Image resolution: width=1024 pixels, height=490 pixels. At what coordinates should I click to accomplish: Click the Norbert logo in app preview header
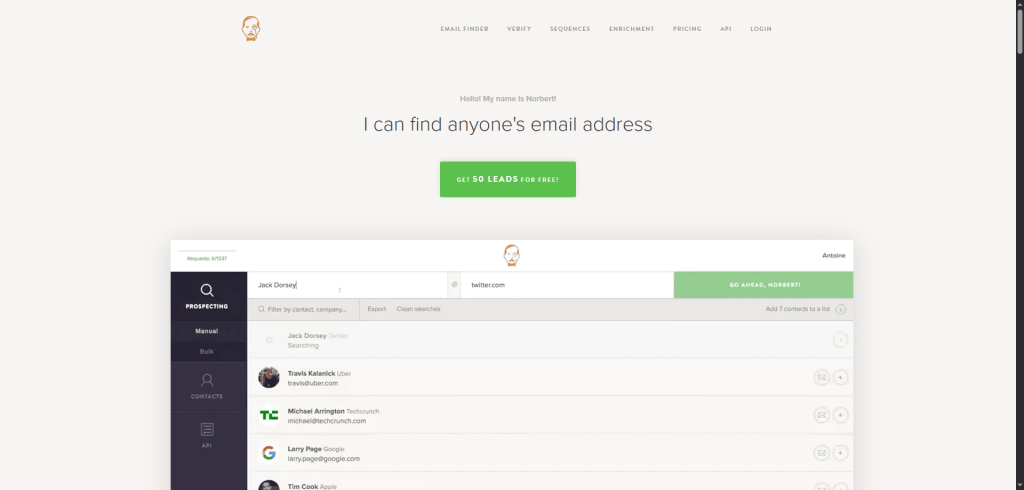point(512,255)
